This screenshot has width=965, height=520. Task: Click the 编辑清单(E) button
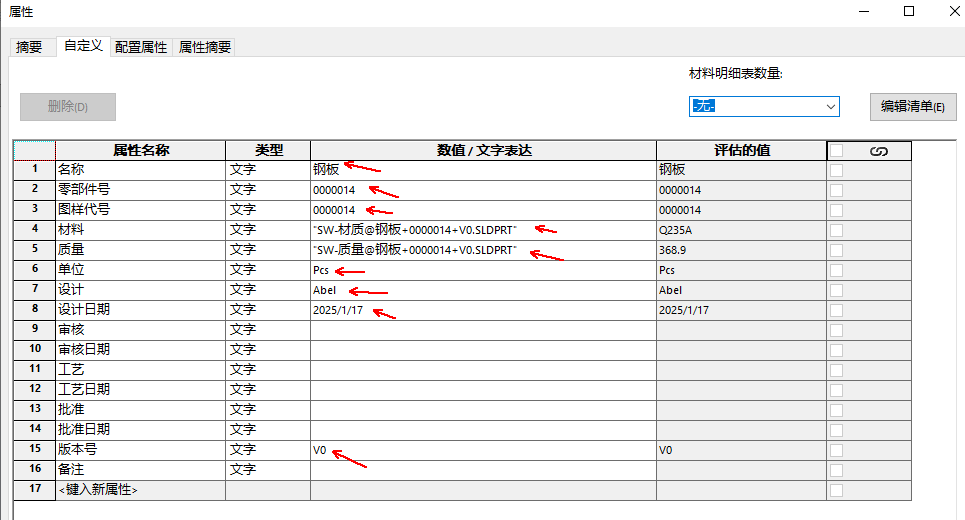click(913, 107)
